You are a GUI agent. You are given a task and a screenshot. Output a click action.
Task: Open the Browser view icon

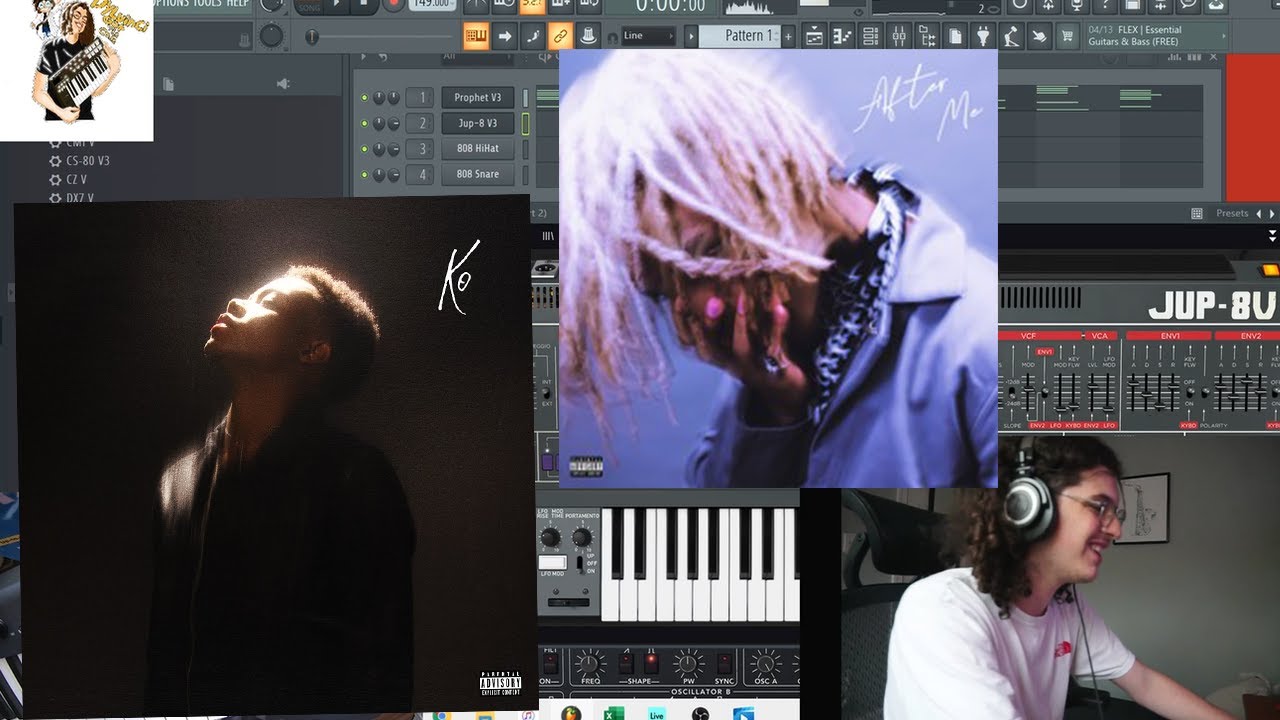tap(927, 36)
